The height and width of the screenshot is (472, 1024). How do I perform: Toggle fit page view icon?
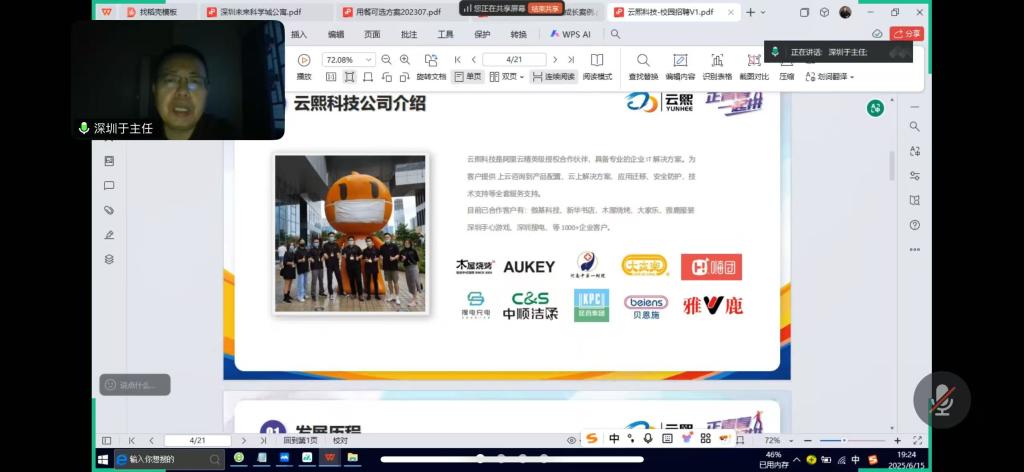(349, 76)
